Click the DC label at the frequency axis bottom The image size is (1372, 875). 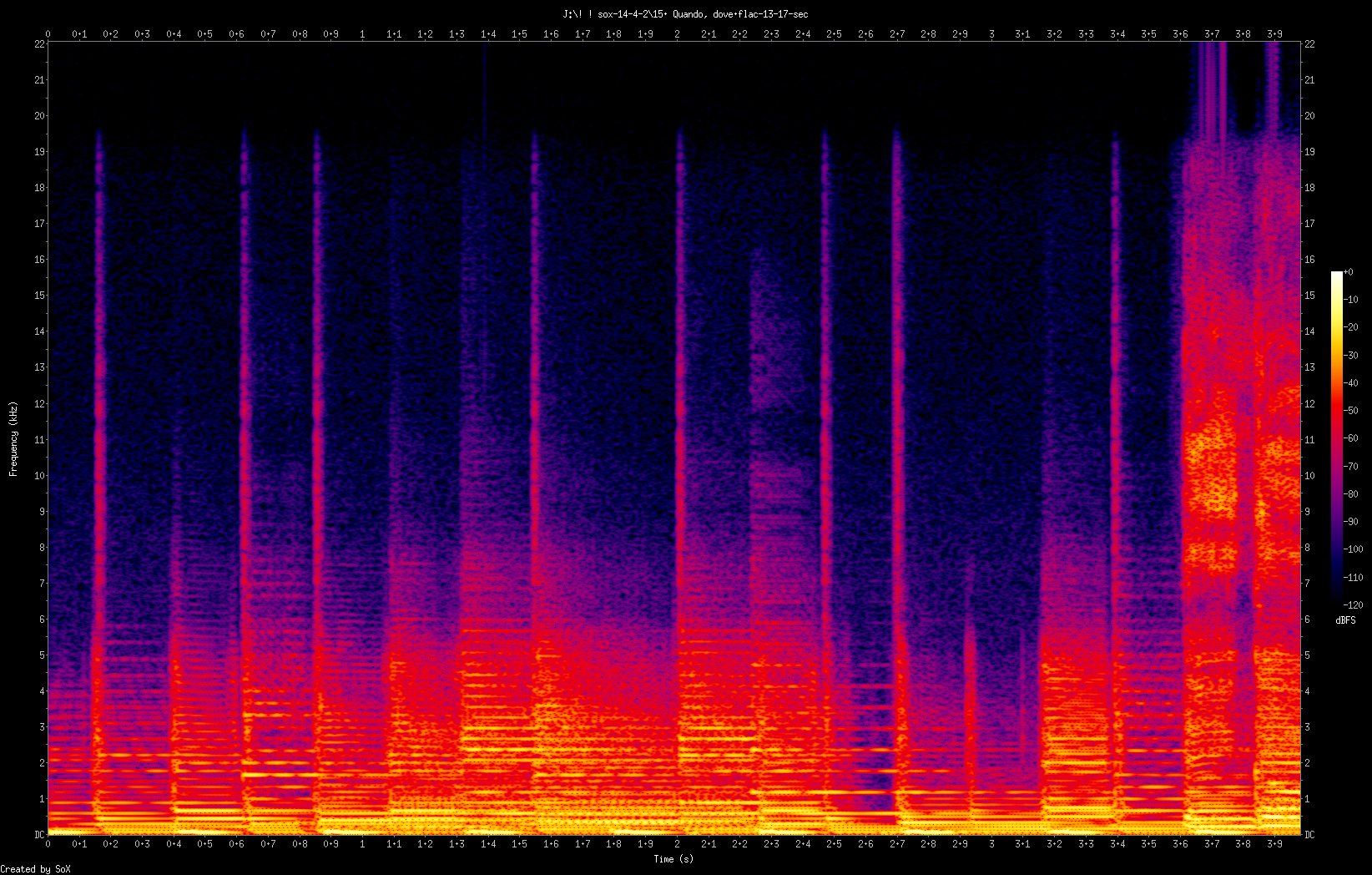(x=38, y=832)
